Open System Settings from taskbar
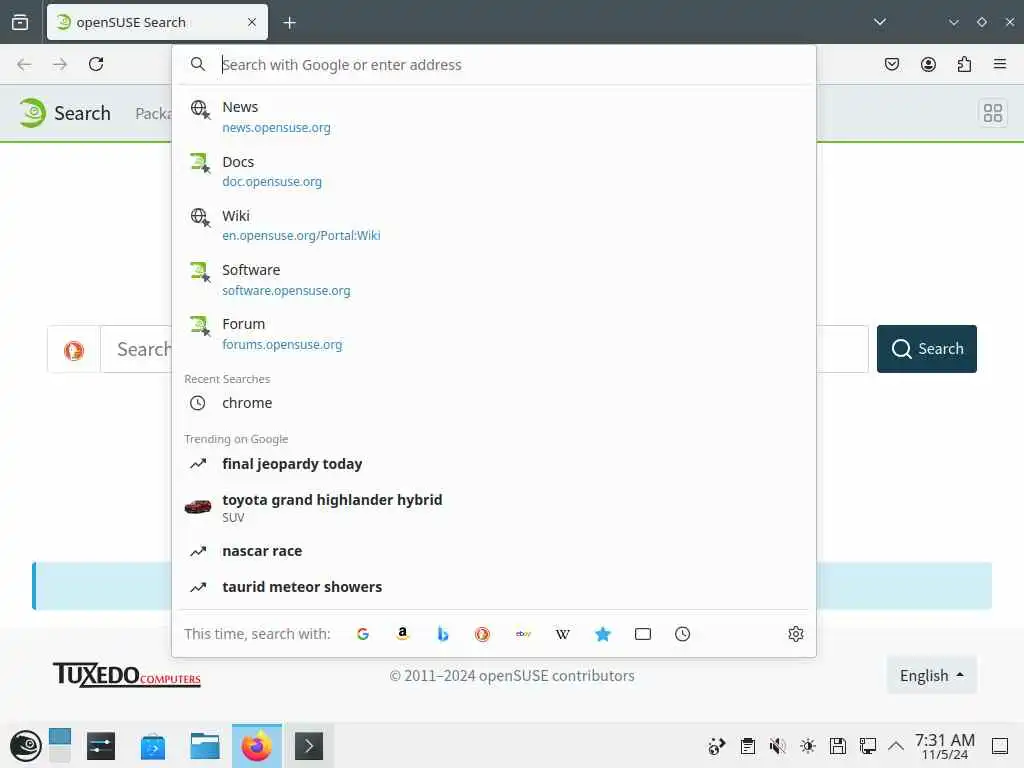 pos(101,746)
